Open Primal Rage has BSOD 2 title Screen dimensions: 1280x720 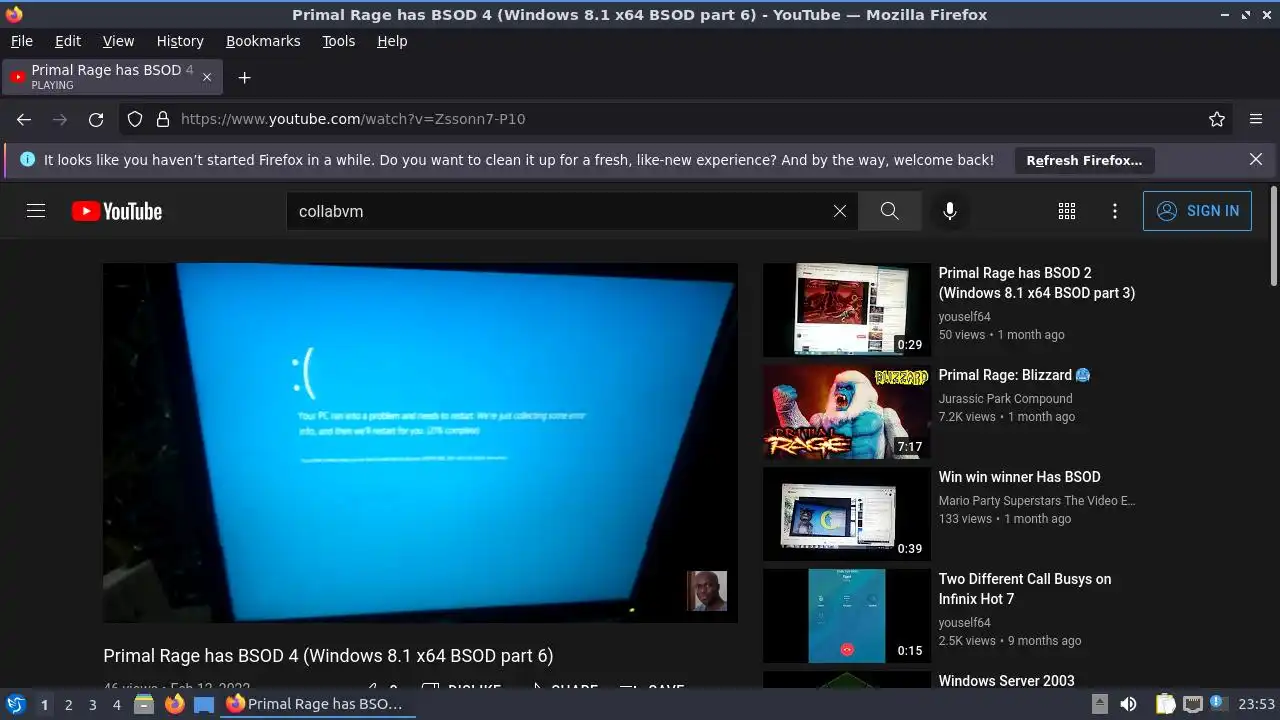[1037, 283]
